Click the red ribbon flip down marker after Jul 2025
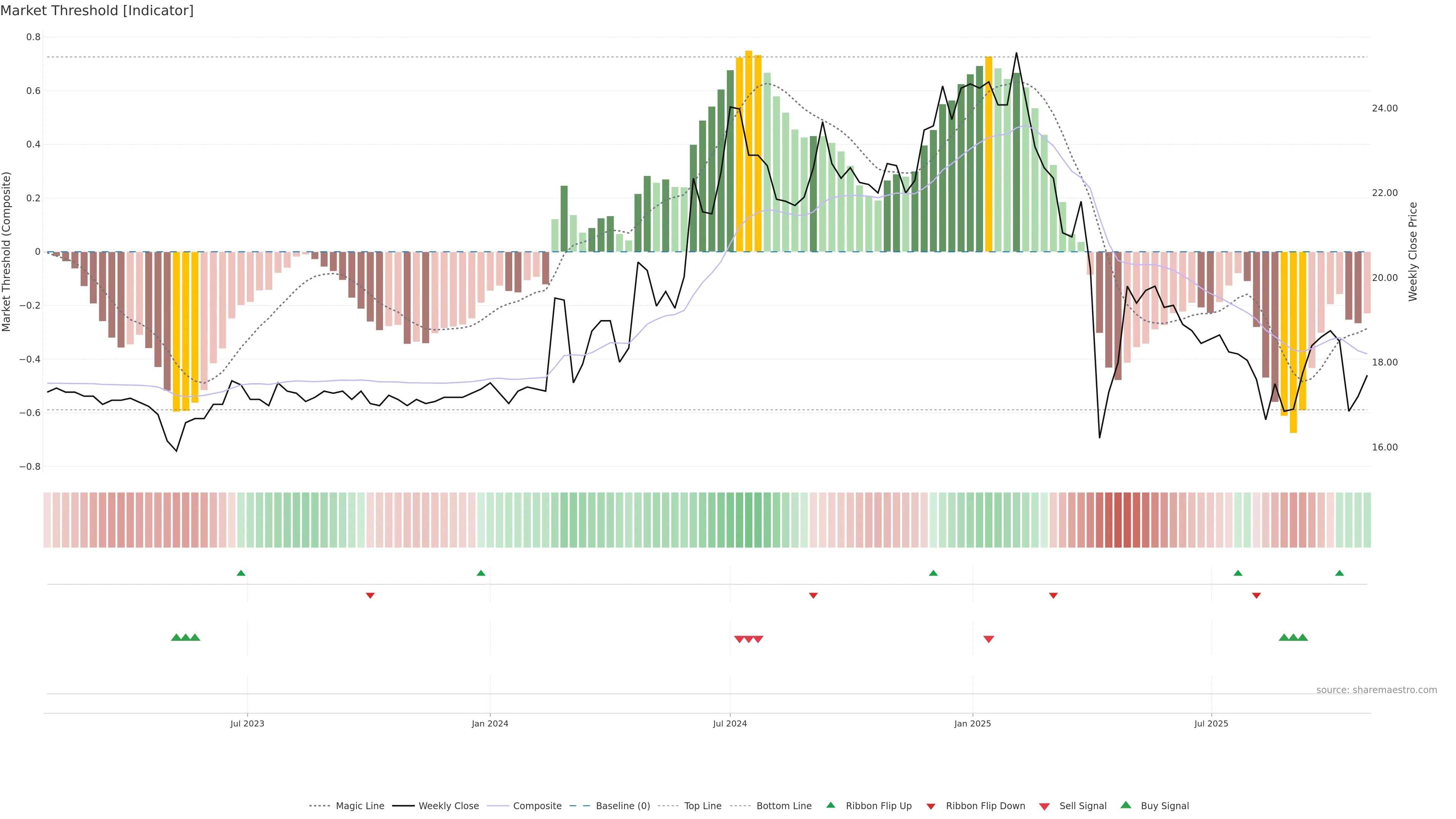 pos(1256,596)
